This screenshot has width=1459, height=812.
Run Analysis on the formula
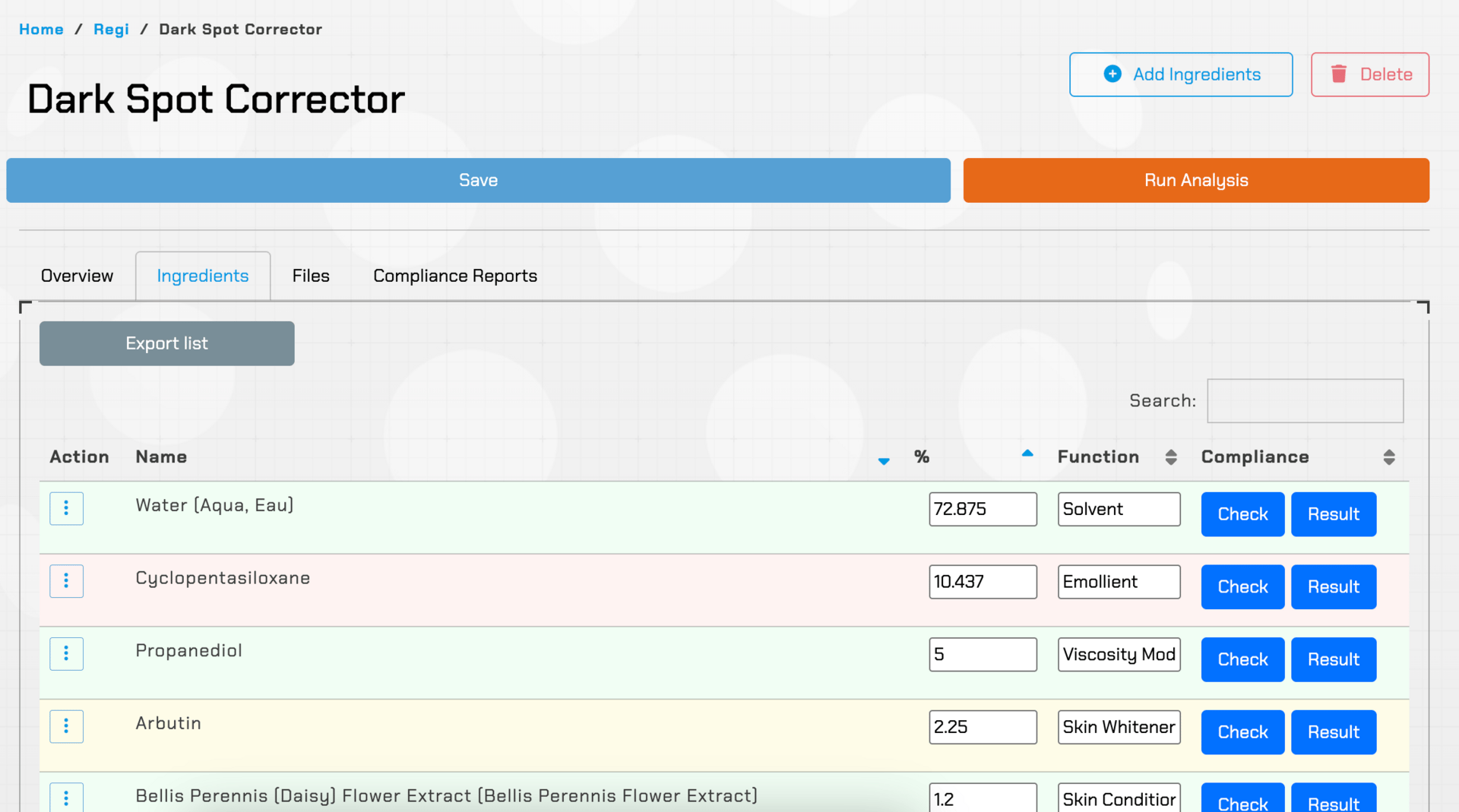(1196, 180)
